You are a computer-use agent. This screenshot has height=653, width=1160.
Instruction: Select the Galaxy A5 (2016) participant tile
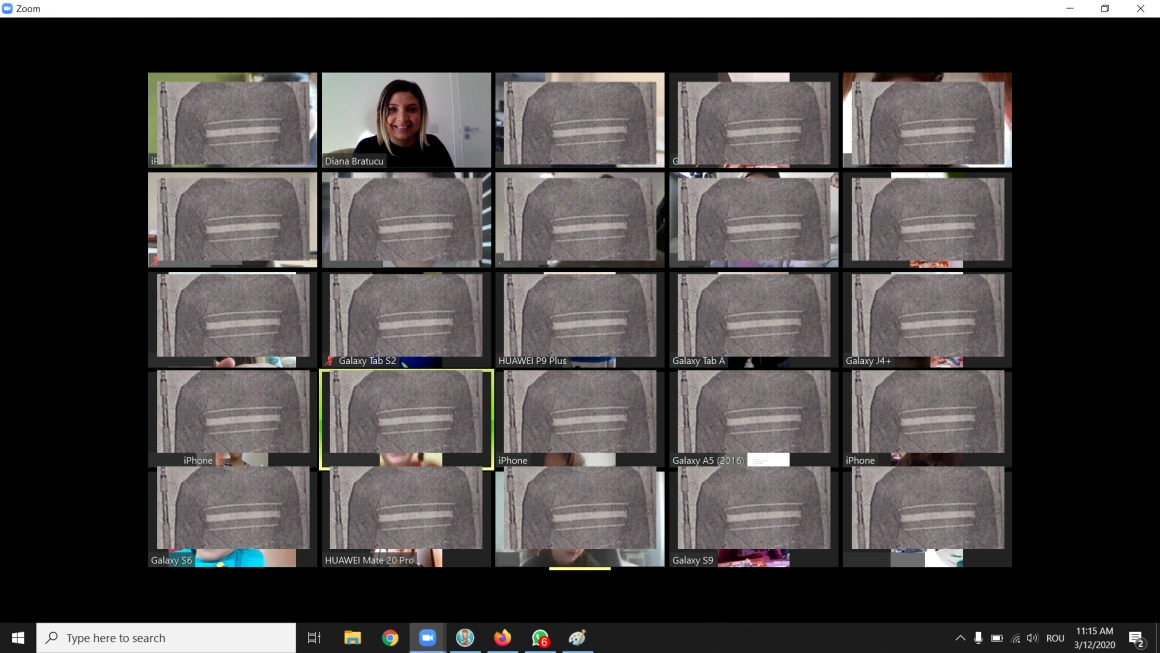pyautogui.click(x=753, y=419)
